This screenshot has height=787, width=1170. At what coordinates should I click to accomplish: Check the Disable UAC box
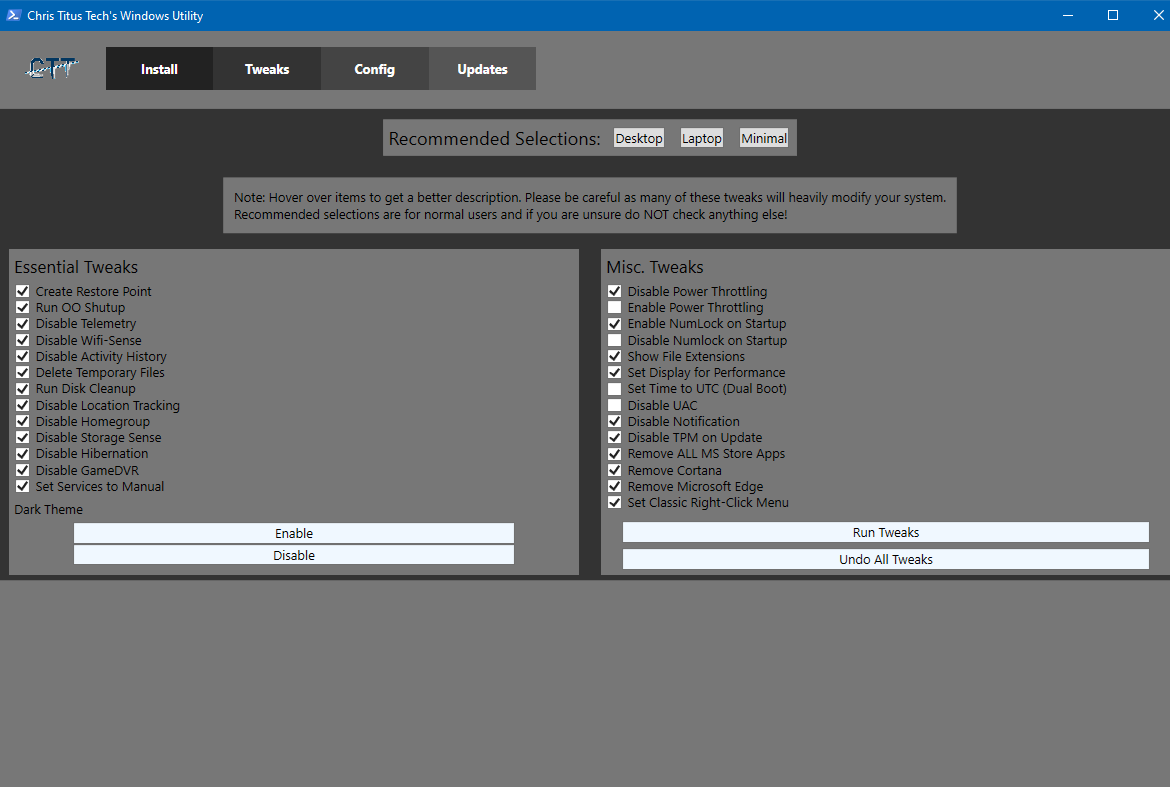click(614, 405)
